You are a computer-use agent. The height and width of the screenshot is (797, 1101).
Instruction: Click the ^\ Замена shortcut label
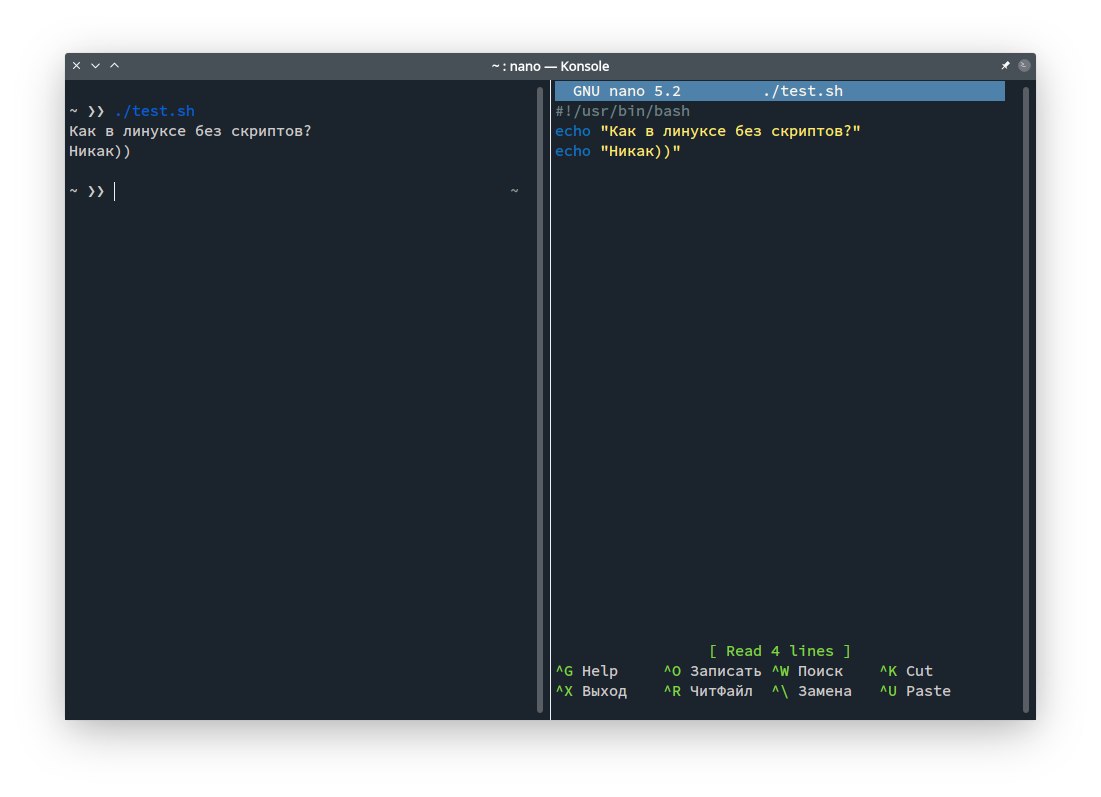811,691
